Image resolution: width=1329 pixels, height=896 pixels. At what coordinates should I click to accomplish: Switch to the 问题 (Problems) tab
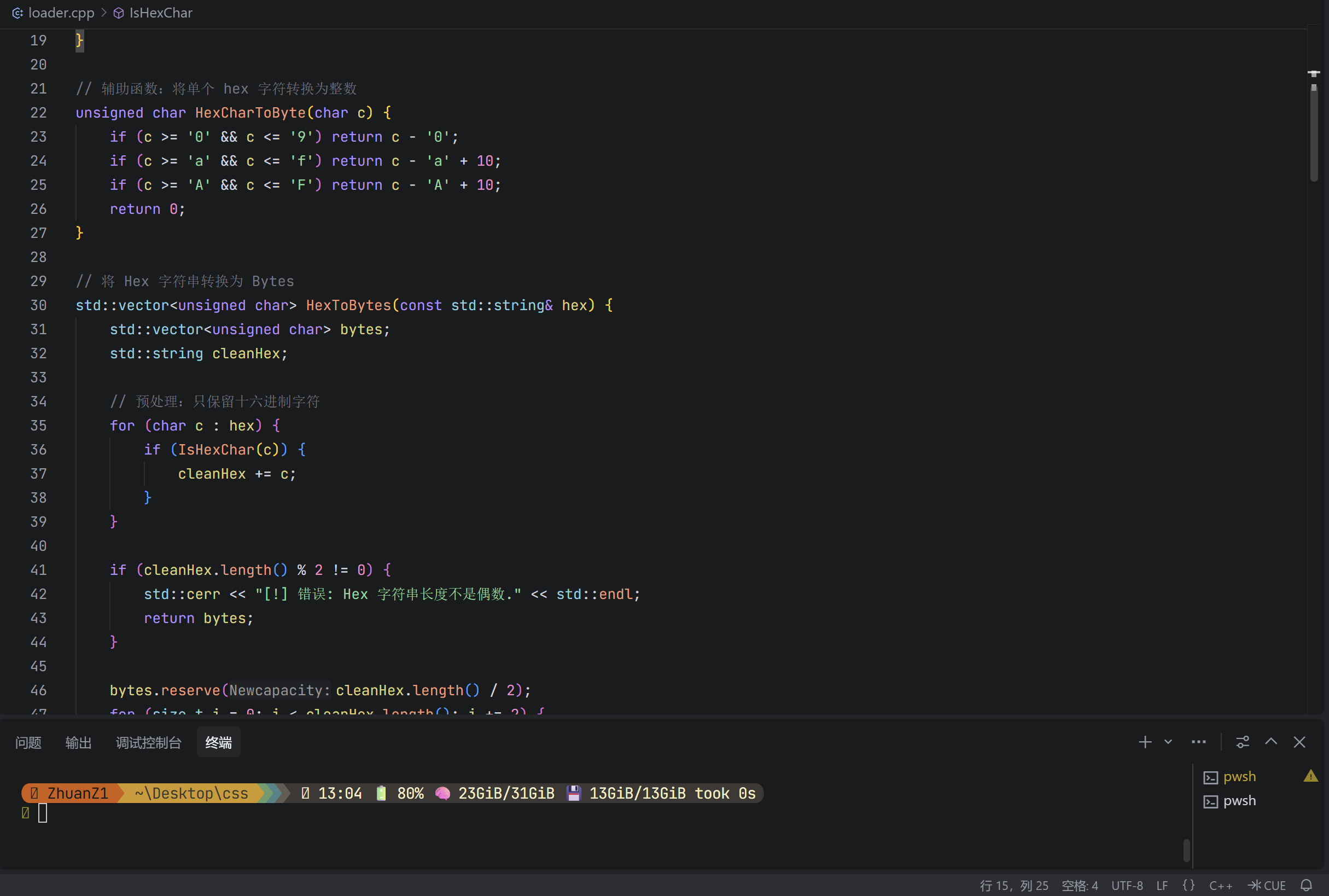28,743
